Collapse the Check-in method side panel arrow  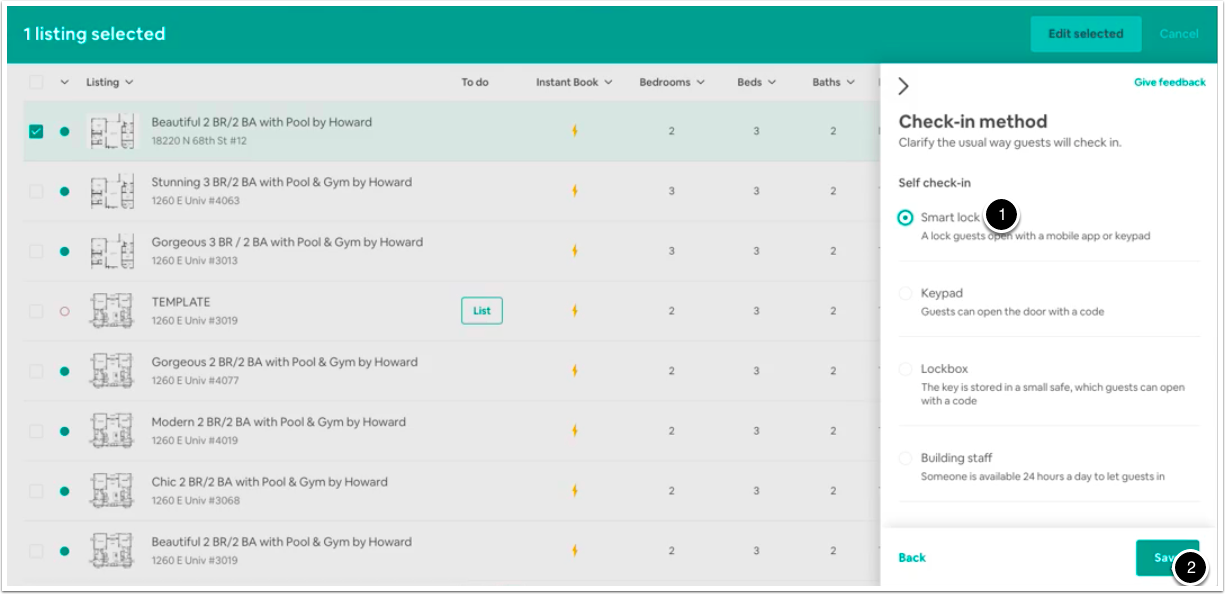coord(904,86)
